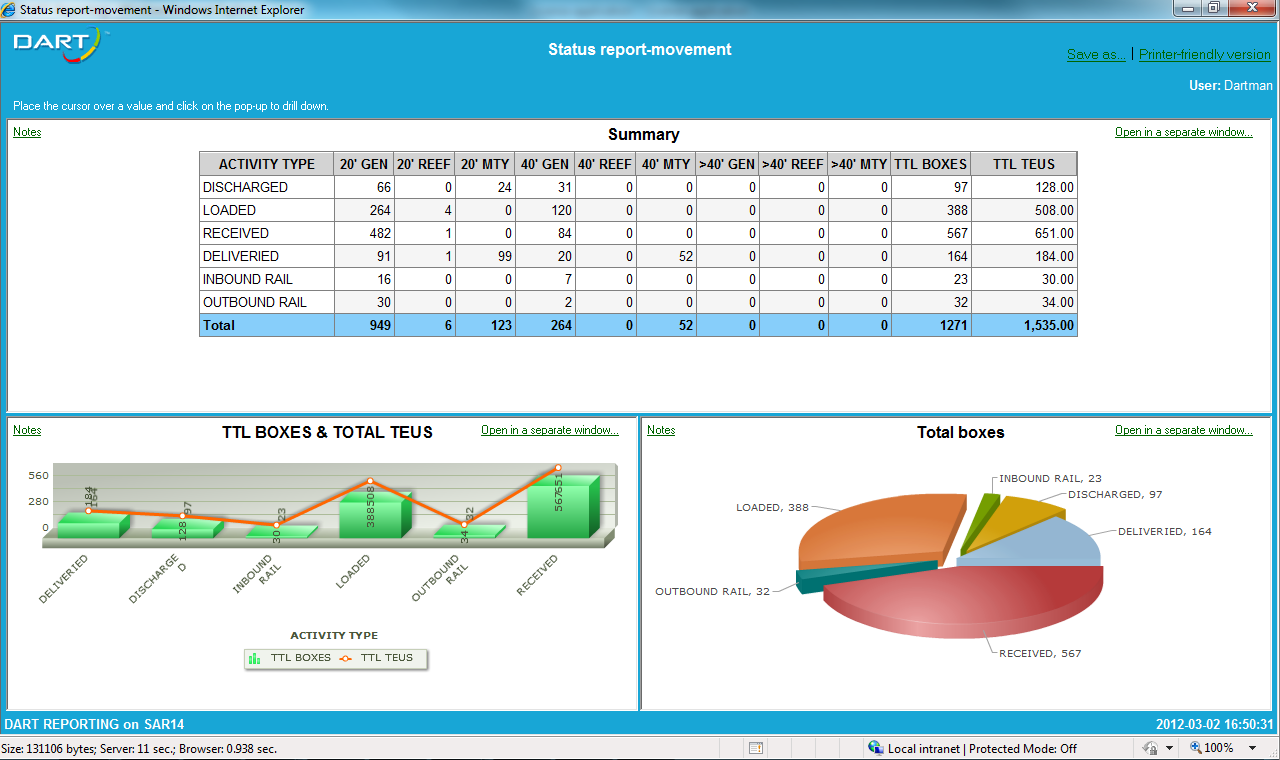Click the Local intranet globe icon
Image resolution: width=1280 pixels, height=760 pixels.
click(875, 748)
